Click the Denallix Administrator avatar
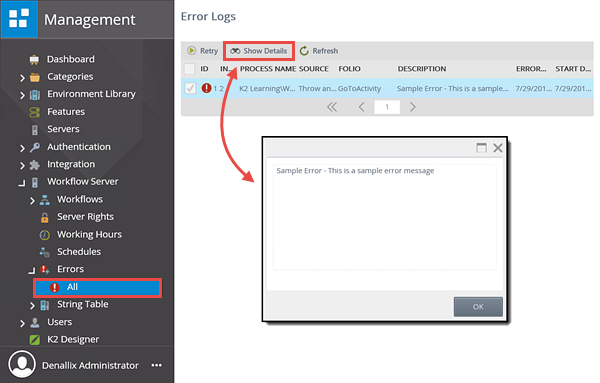The width and height of the screenshot is (600, 383). pyautogui.click(x=22, y=364)
